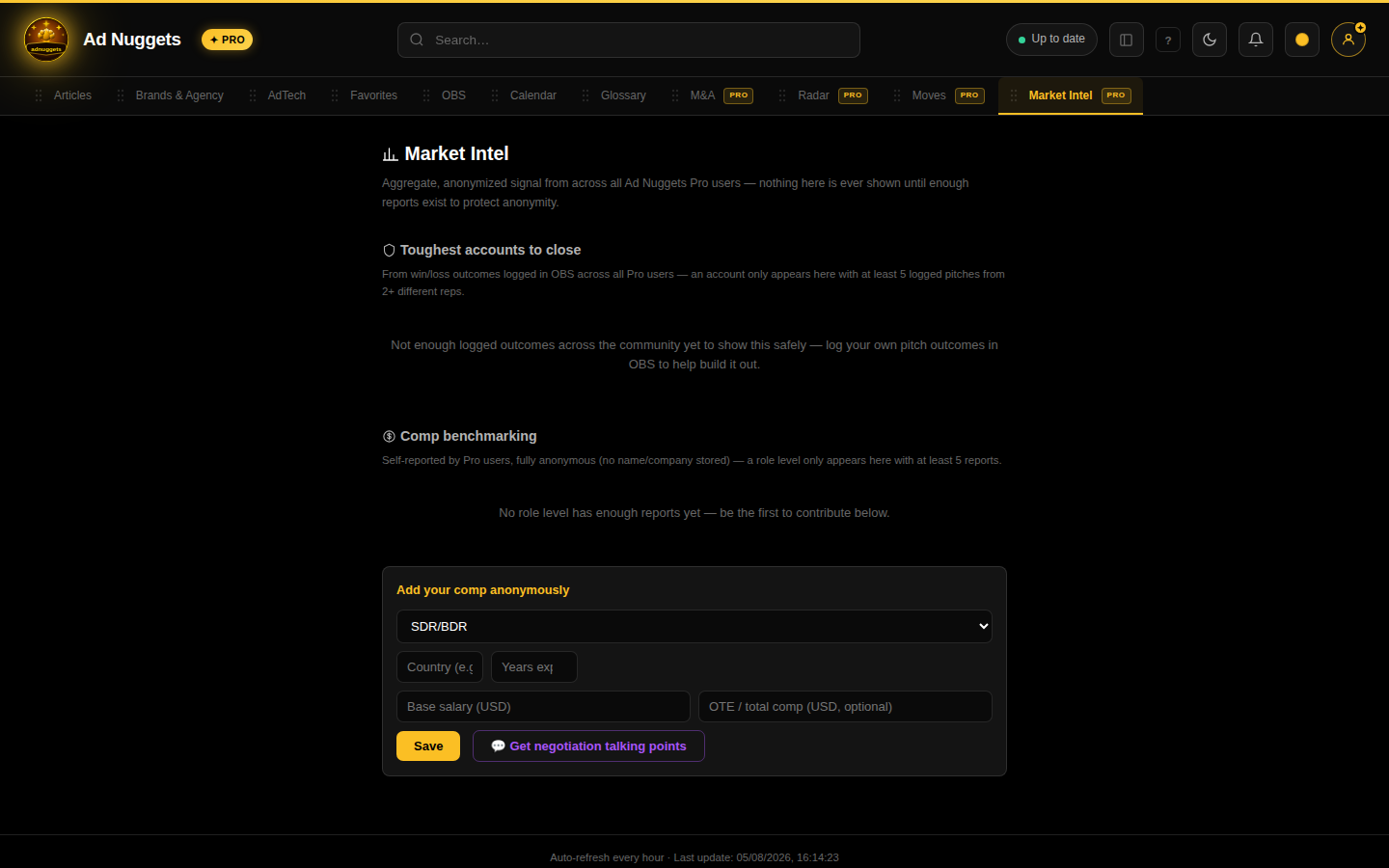Toggle the sidebar panel layout icon

1127,40
